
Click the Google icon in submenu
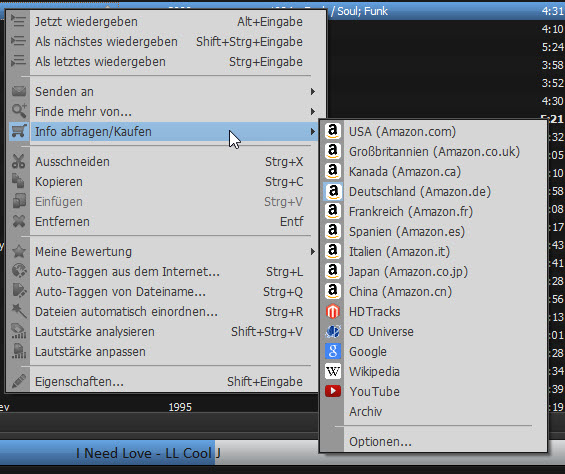(333, 351)
